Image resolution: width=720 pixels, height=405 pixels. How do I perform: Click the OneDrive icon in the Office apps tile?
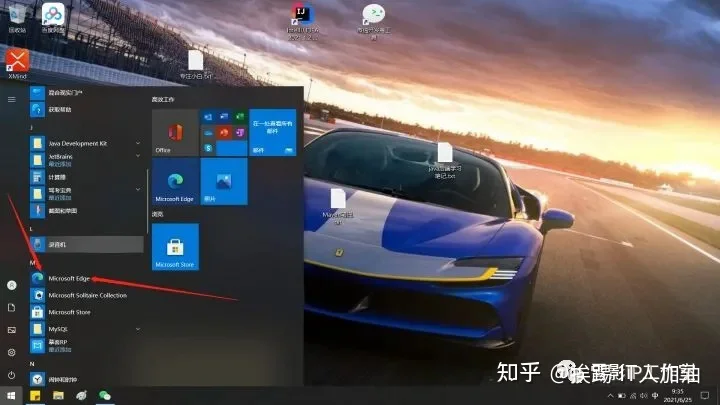coord(208,132)
